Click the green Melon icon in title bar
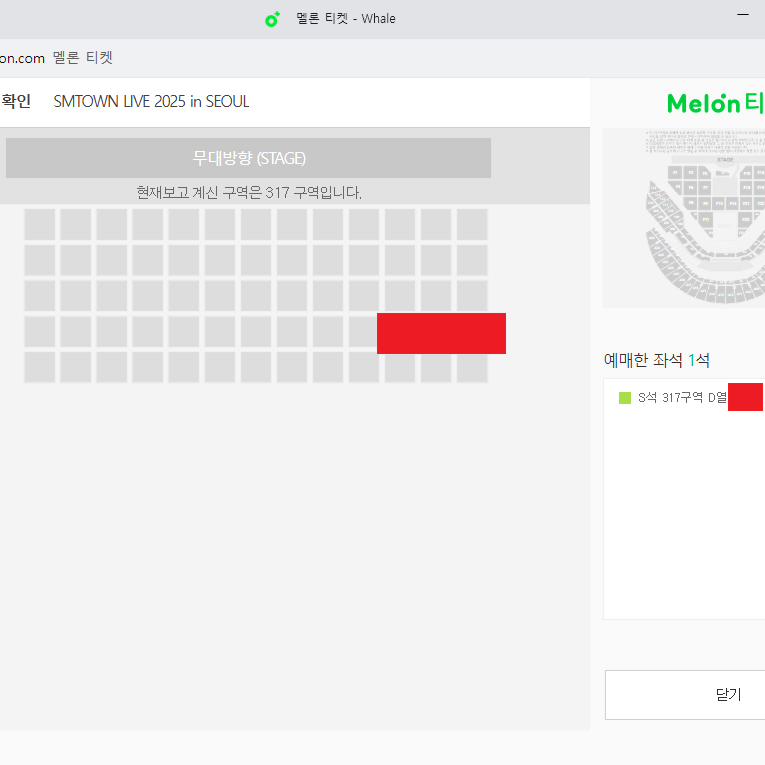This screenshot has width=765, height=765. click(272, 19)
